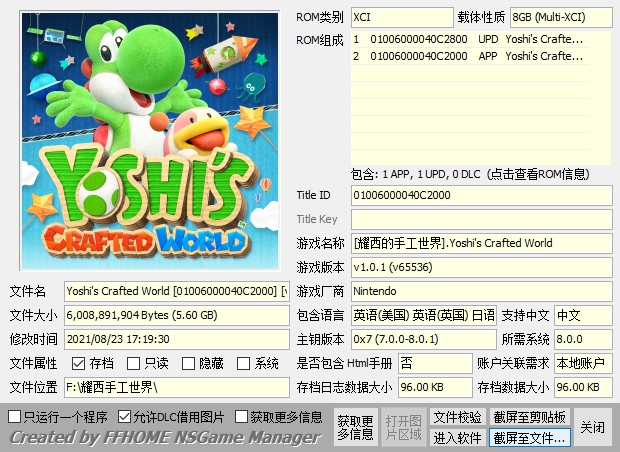Open 进入软件 button
The width and height of the screenshot is (620, 452).
tap(457, 438)
